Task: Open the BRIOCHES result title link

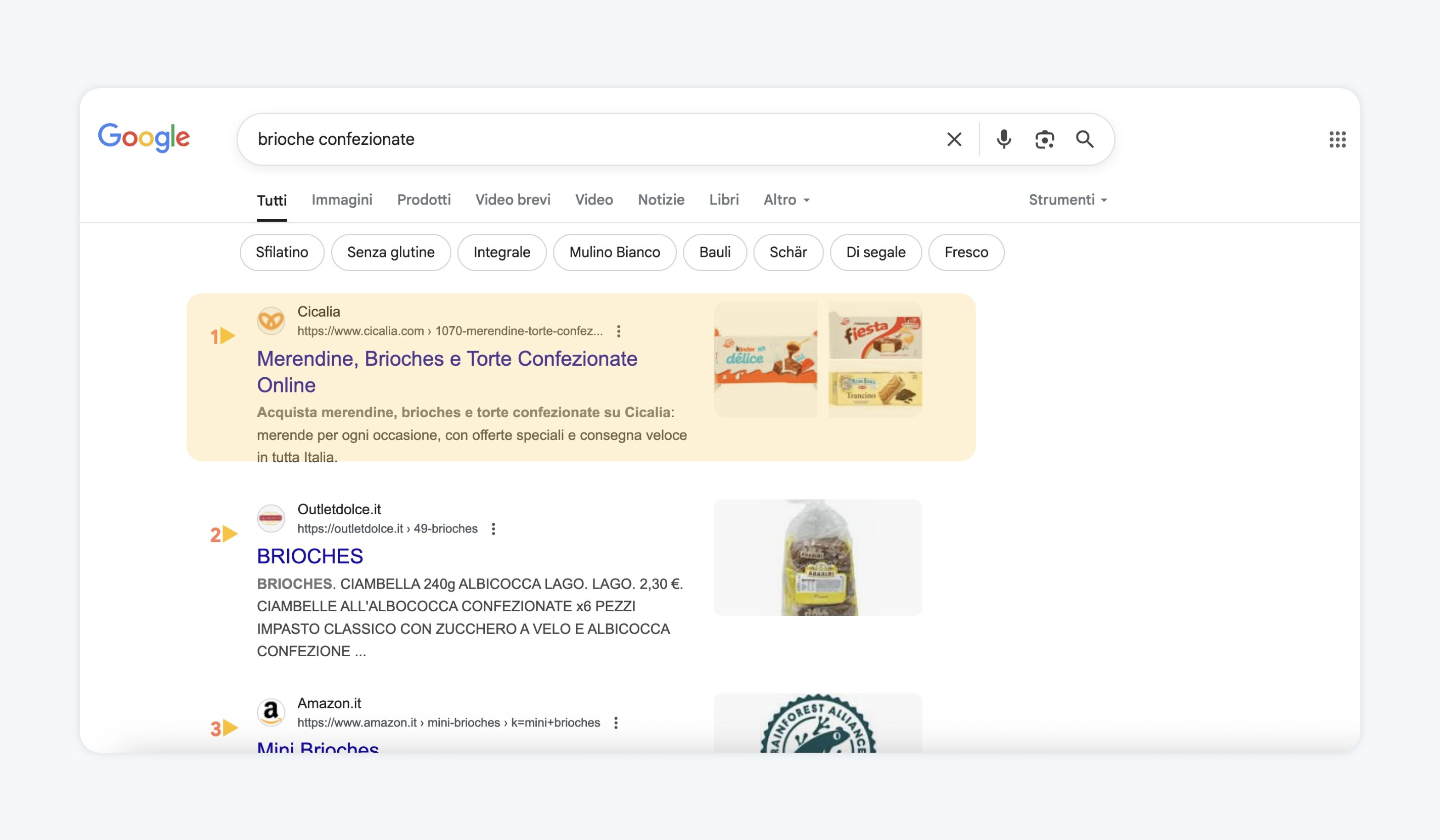Action: click(310, 556)
